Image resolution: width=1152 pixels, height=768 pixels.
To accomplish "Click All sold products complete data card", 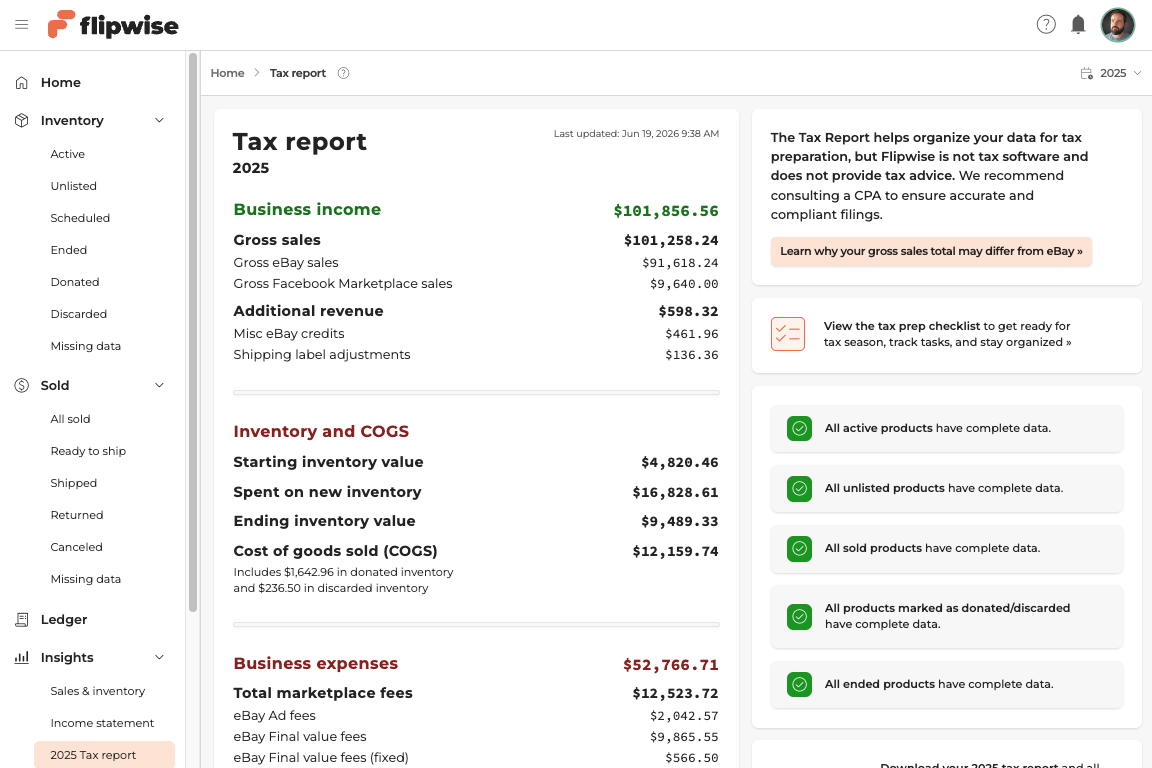I will (947, 549).
